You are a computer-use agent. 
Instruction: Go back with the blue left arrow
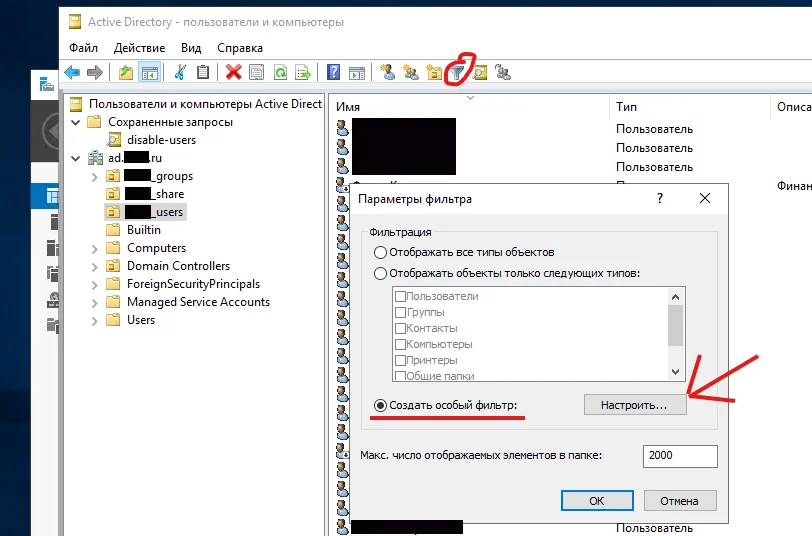tap(72, 72)
